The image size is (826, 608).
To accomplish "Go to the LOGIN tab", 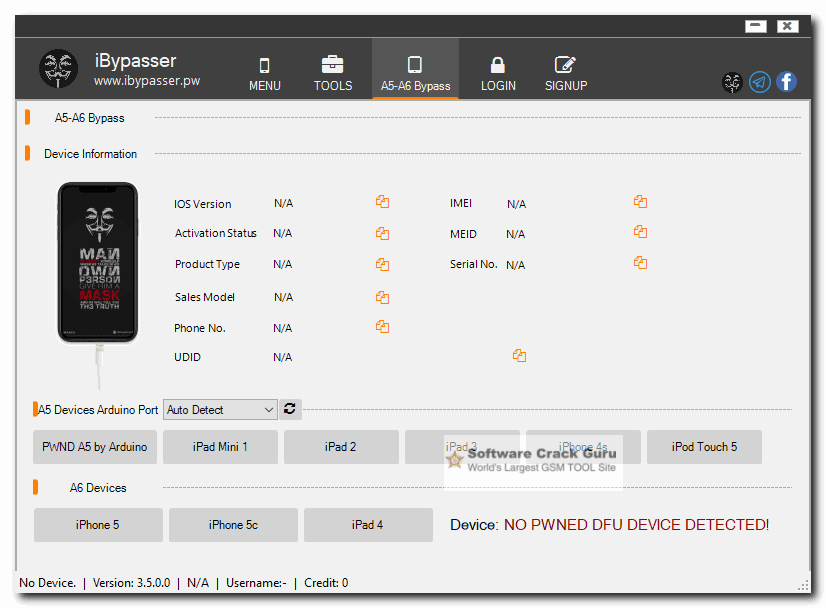I will coord(498,74).
